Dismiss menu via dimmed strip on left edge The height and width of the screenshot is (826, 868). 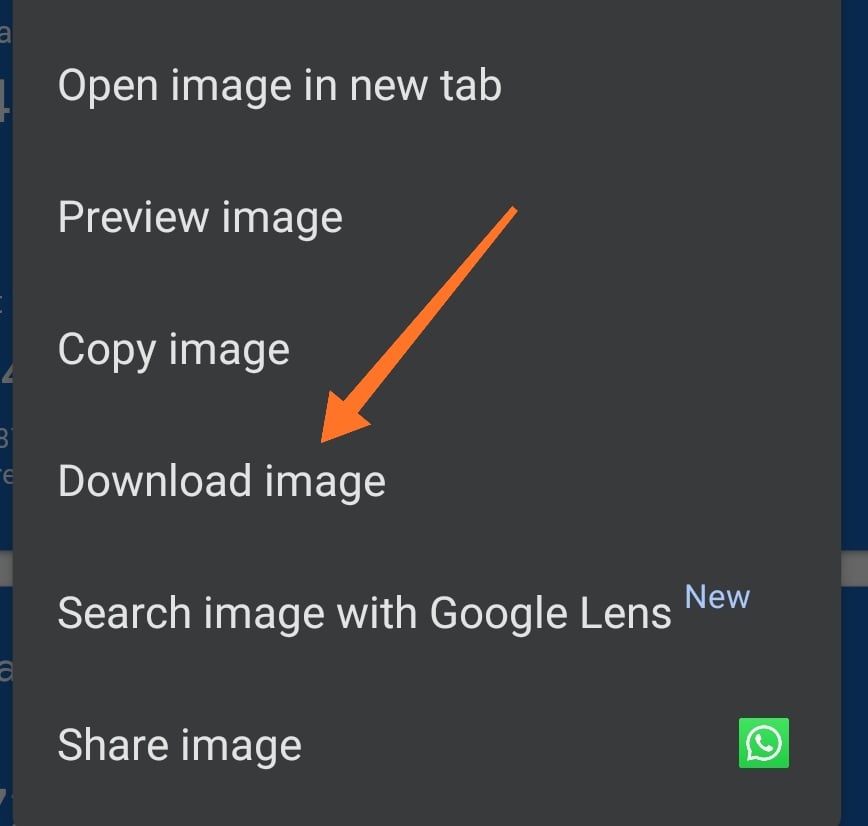[6, 221]
